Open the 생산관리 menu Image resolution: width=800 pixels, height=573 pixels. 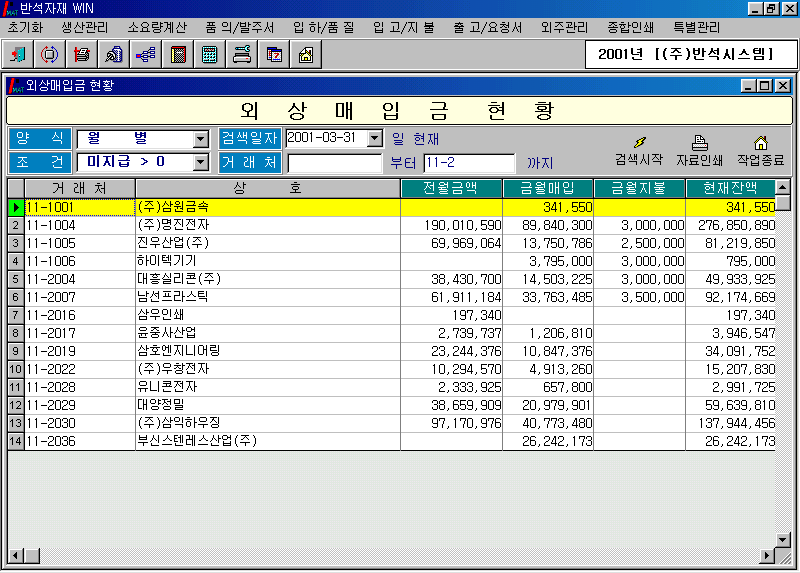point(84,27)
